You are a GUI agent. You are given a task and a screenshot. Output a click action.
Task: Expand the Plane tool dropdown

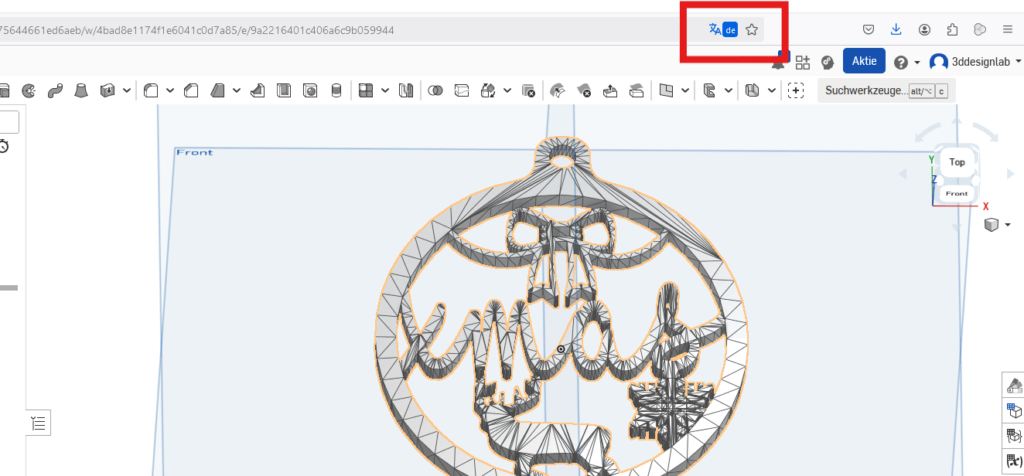[684, 91]
